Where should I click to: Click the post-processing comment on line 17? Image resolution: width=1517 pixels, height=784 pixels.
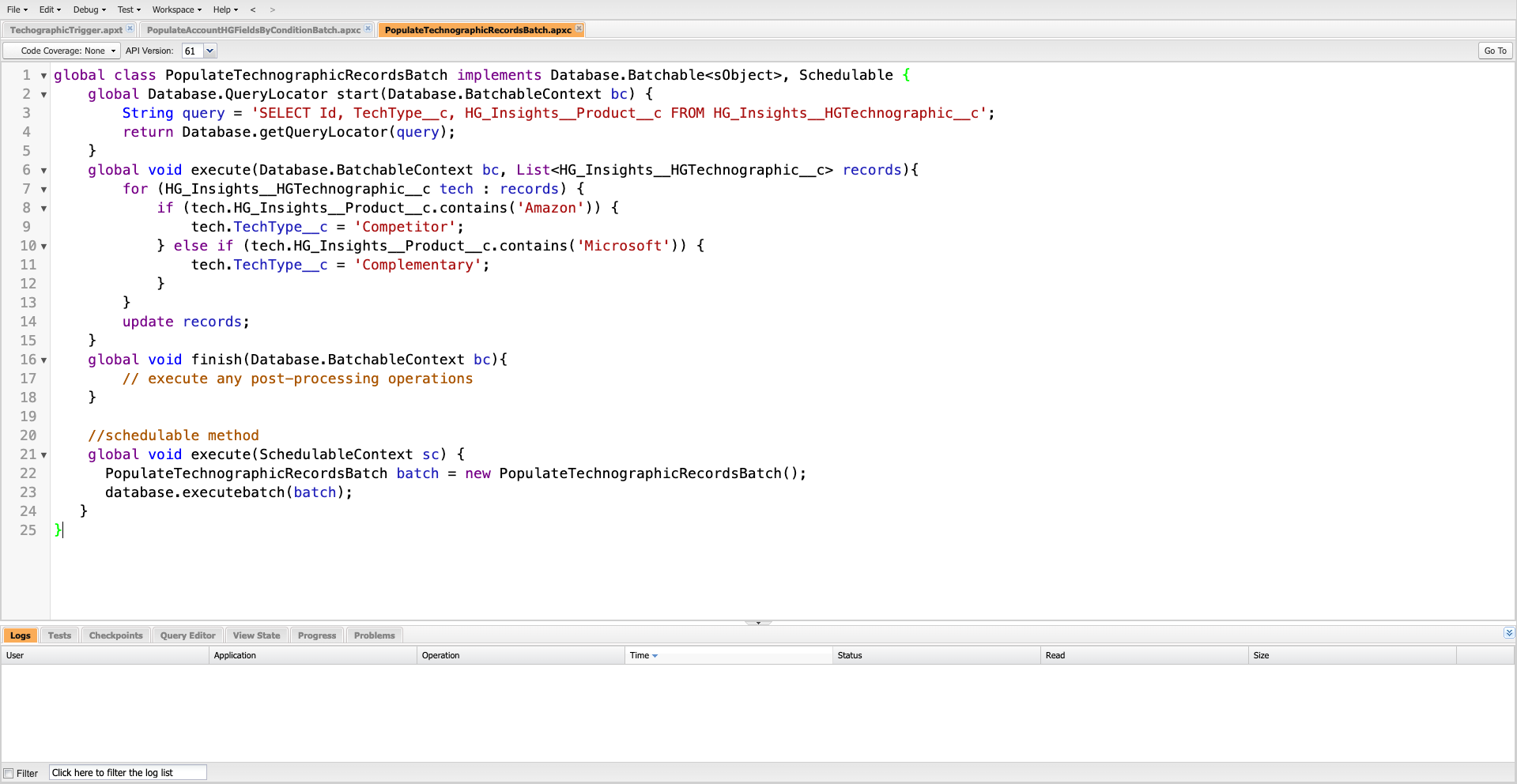click(298, 379)
